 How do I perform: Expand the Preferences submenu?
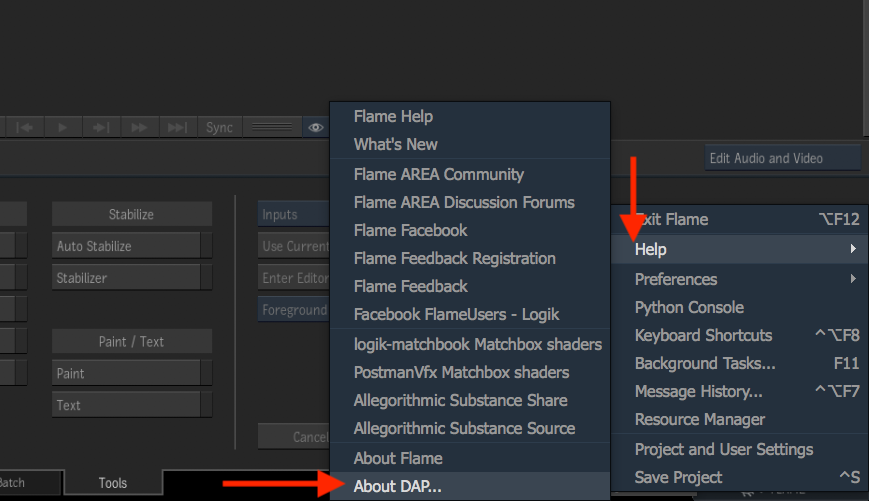tap(740, 279)
